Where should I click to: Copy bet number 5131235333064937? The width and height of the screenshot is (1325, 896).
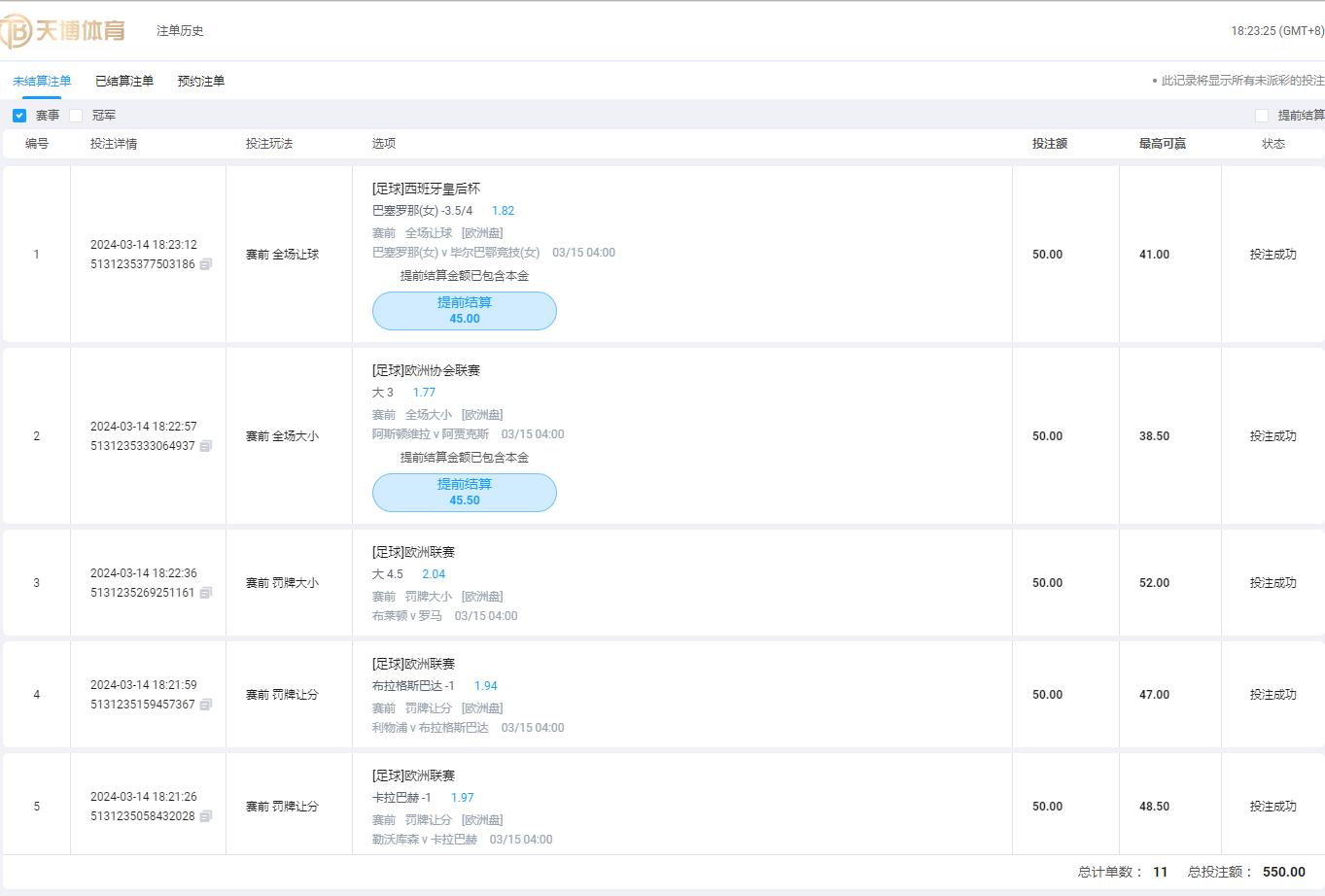pos(206,446)
